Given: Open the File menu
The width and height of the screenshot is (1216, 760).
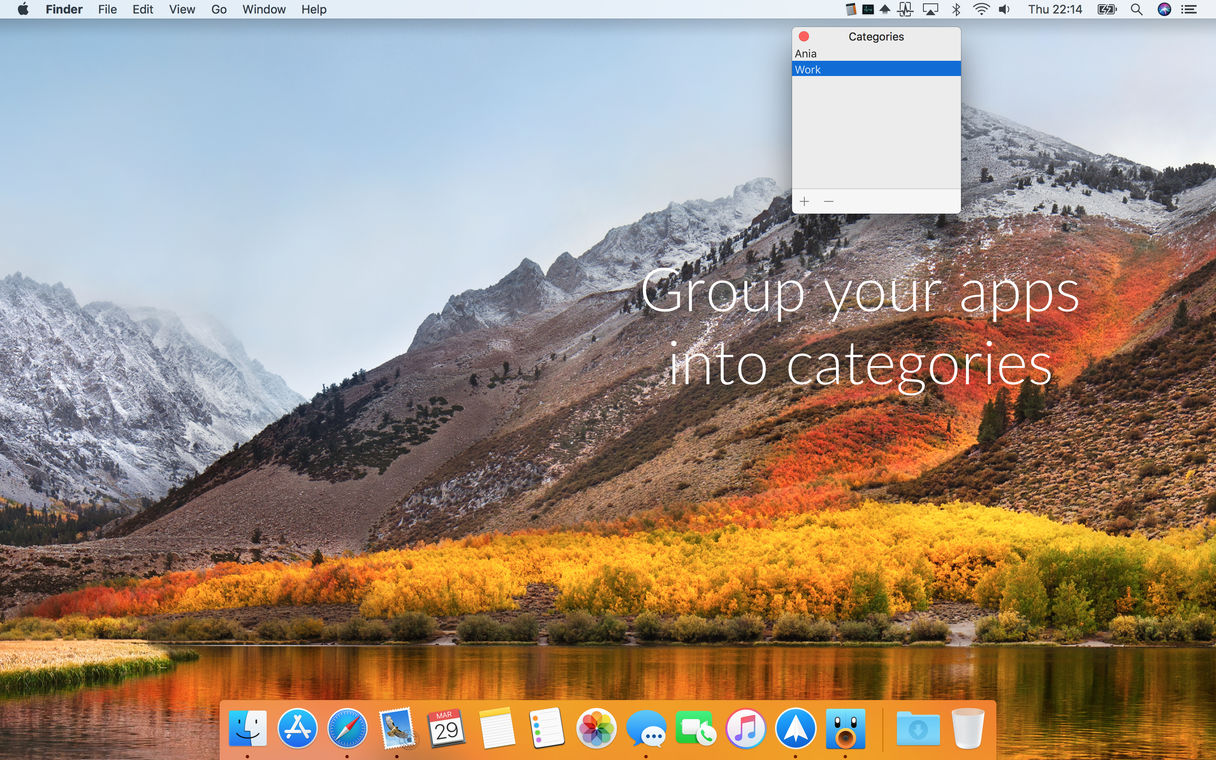Looking at the screenshot, I should pos(107,9).
